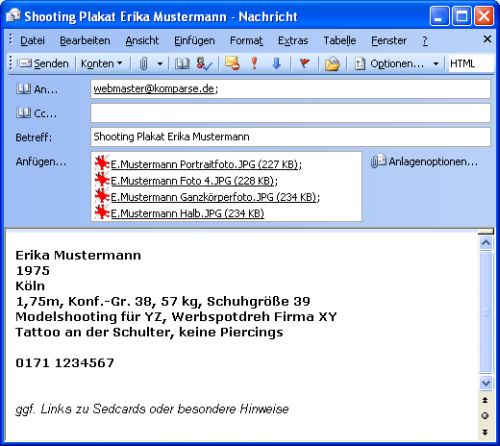This screenshot has height=446, width=500.
Task: Click the permission envelope icon
Action: coord(232,63)
